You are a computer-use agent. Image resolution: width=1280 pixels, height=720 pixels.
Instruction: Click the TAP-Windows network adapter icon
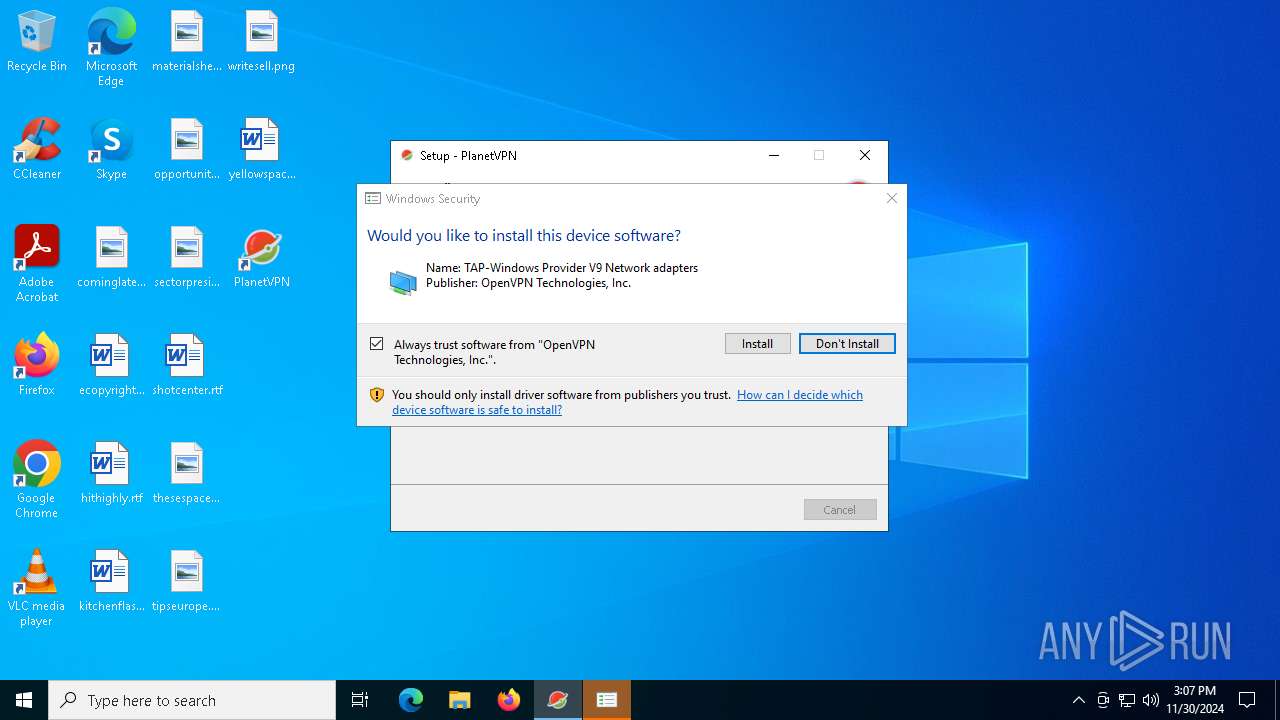(x=403, y=282)
